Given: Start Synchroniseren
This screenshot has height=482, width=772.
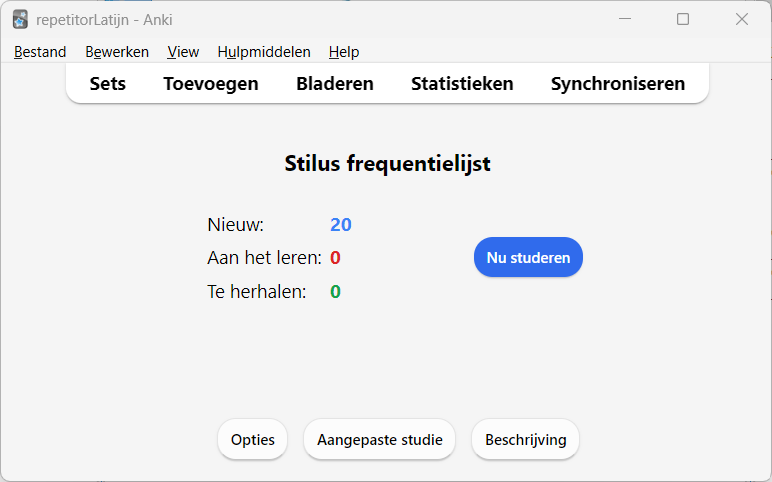Looking at the screenshot, I should coord(617,84).
